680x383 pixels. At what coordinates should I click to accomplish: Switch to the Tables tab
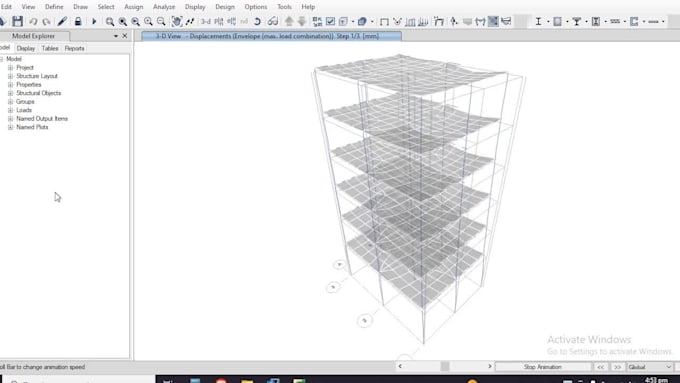pos(50,48)
